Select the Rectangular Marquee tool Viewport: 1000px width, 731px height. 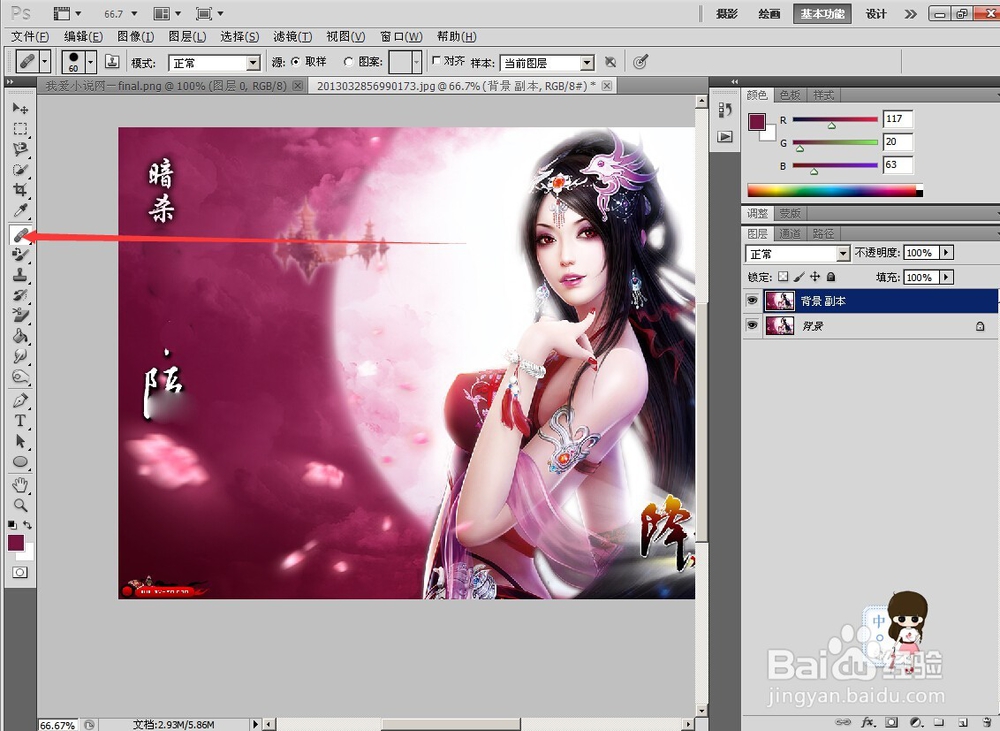point(20,129)
